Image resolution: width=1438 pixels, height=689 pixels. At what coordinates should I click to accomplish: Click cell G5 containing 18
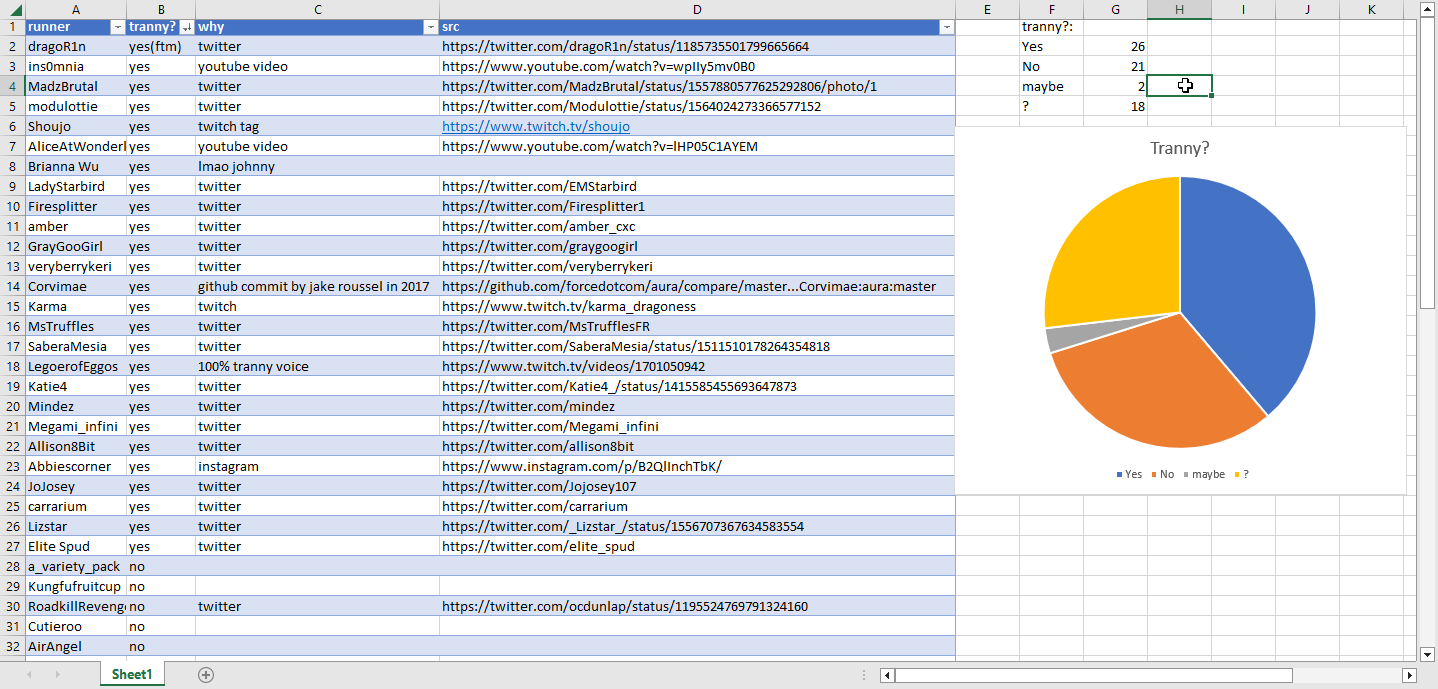(x=1115, y=106)
